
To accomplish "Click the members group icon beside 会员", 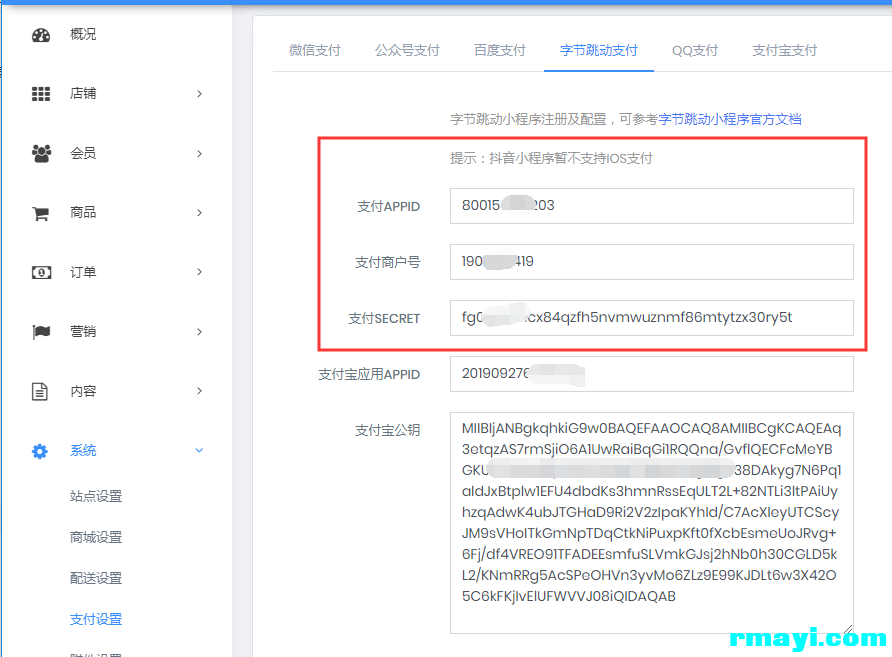I will click(40, 153).
